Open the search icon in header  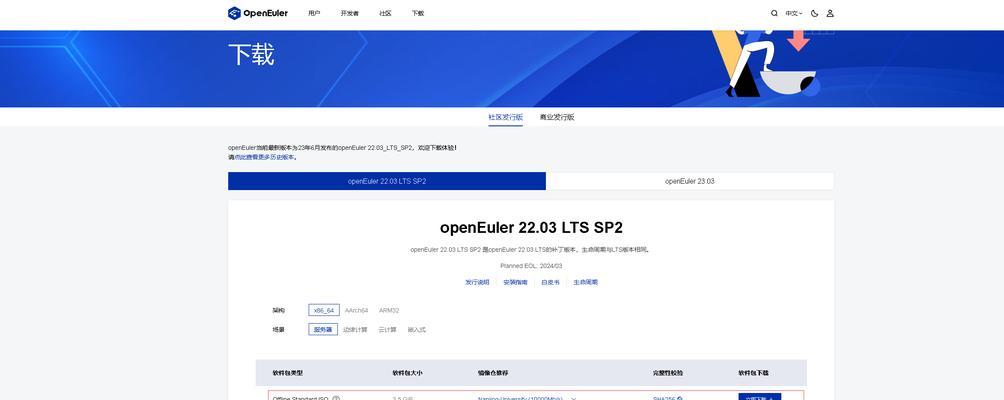[774, 13]
